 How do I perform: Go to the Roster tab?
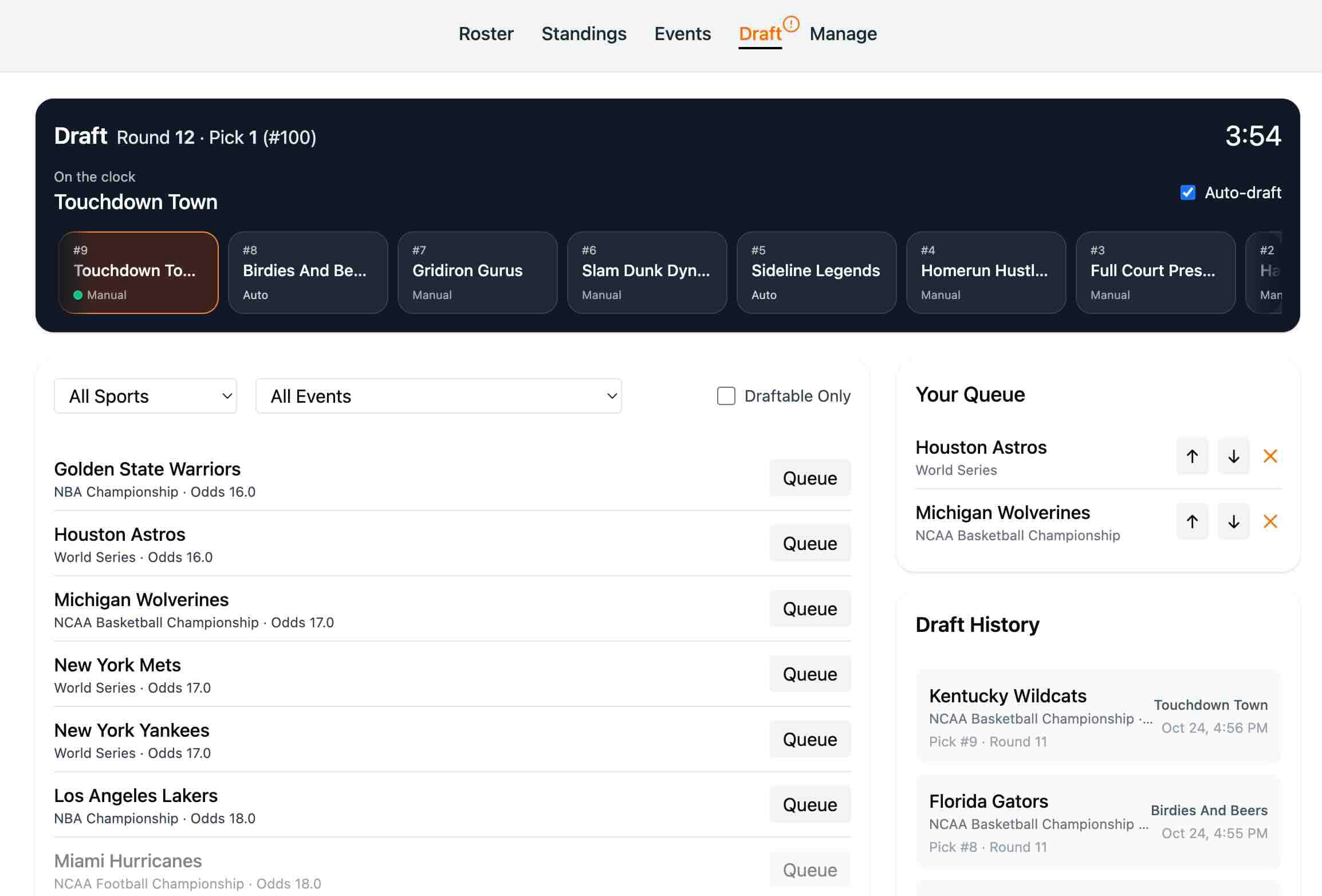pyautogui.click(x=486, y=34)
